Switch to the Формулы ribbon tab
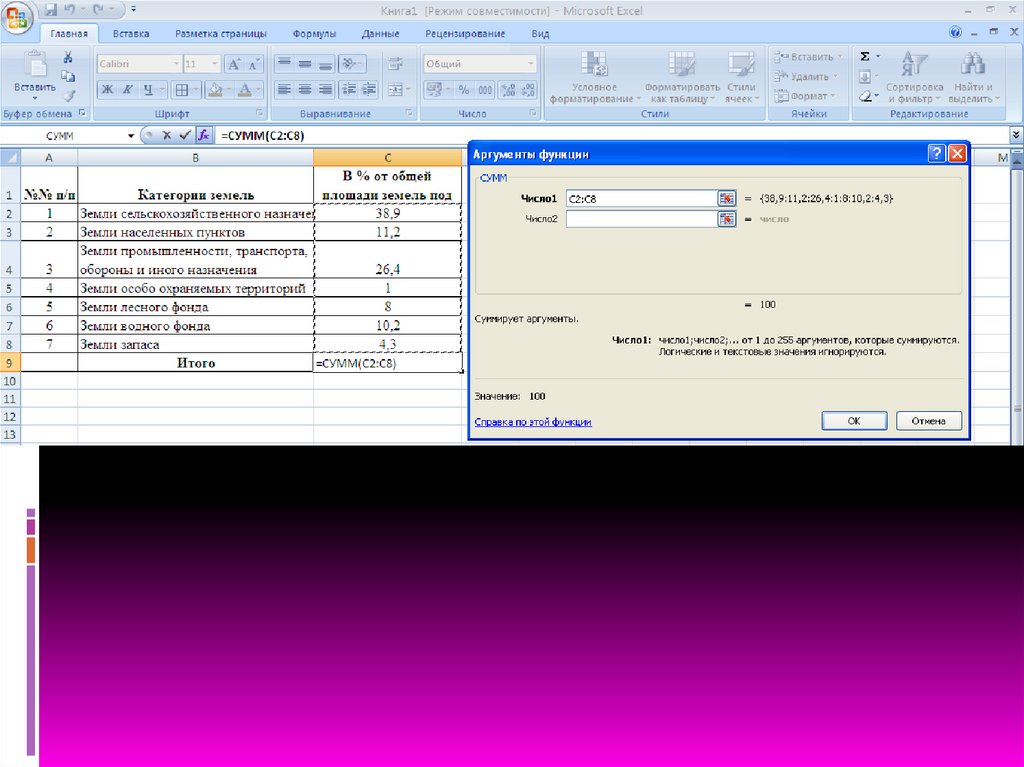The image size is (1024, 767). (314, 33)
